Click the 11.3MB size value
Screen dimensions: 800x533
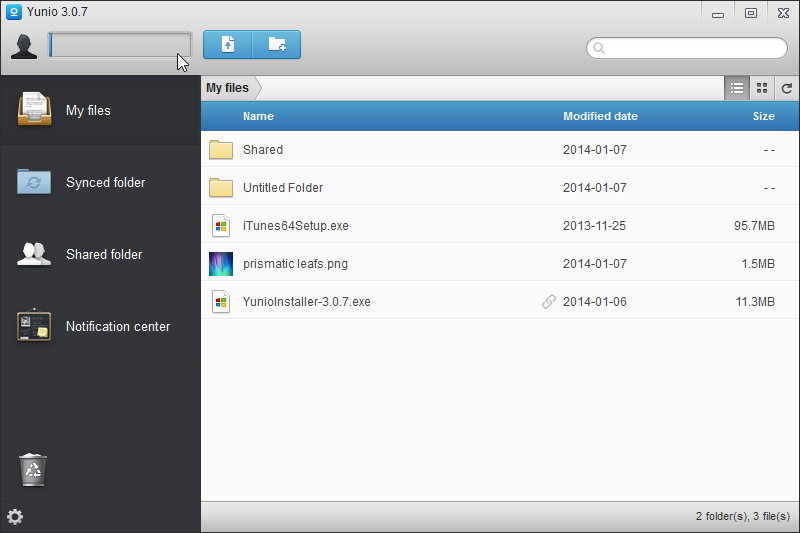(x=755, y=301)
